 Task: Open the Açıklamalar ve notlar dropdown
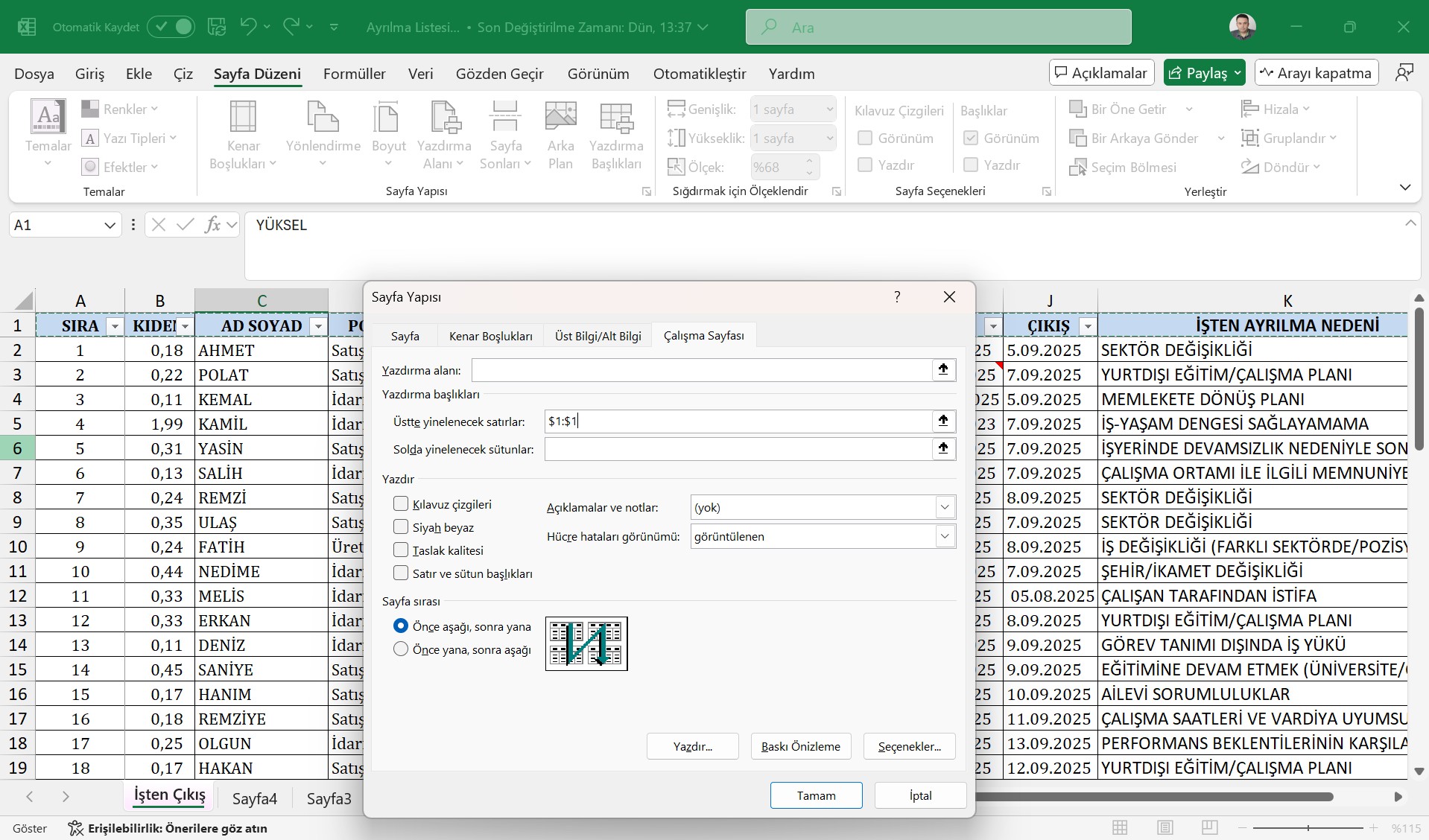pyautogui.click(x=945, y=508)
